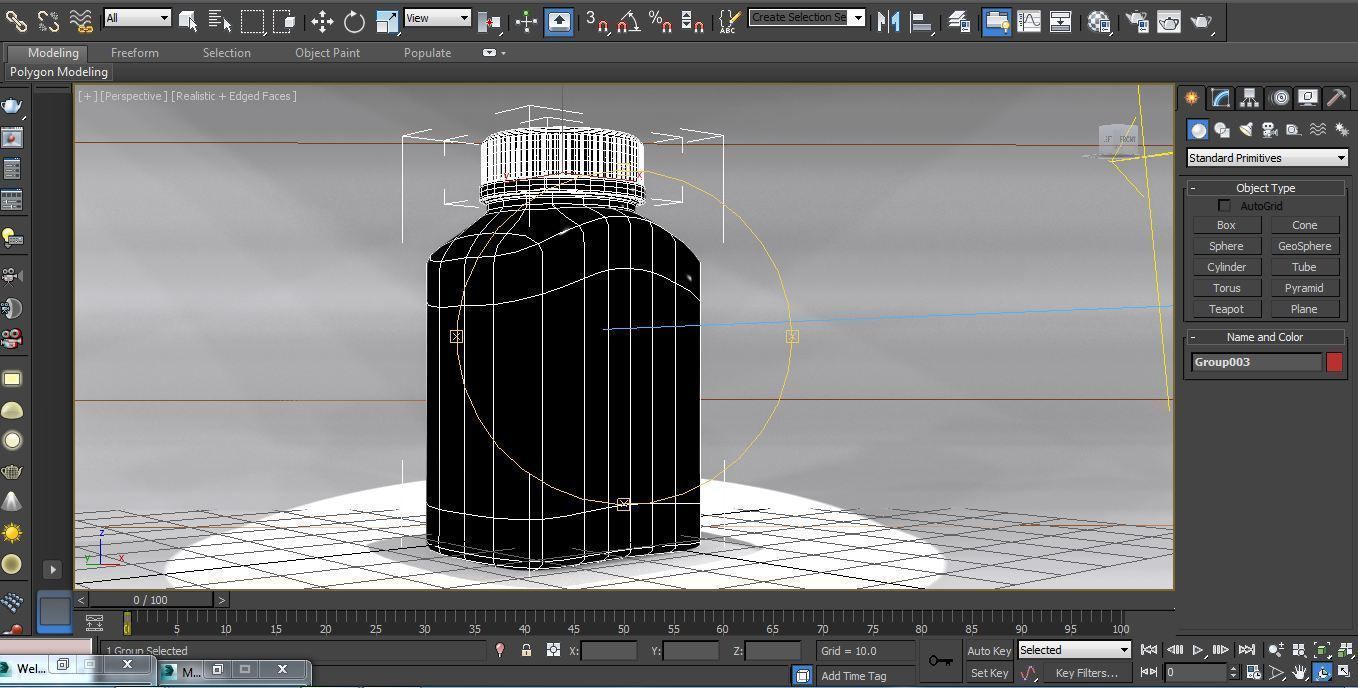Image resolution: width=1358 pixels, height=688 pixels.
Task: Open the Hierarchy command panel tab
Action: [1249, 98]
